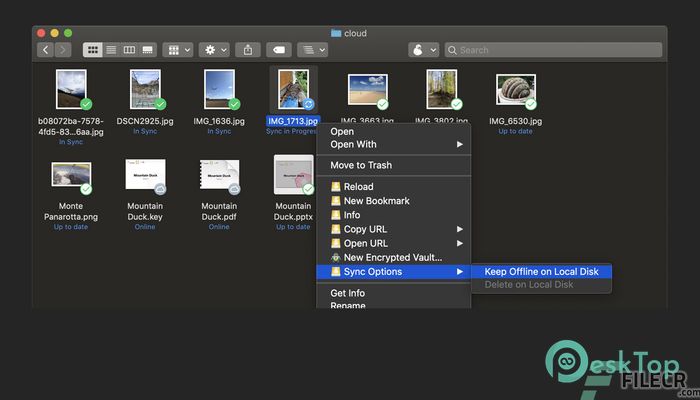Go forward with the right arrow button

click(x=63, y=50)
